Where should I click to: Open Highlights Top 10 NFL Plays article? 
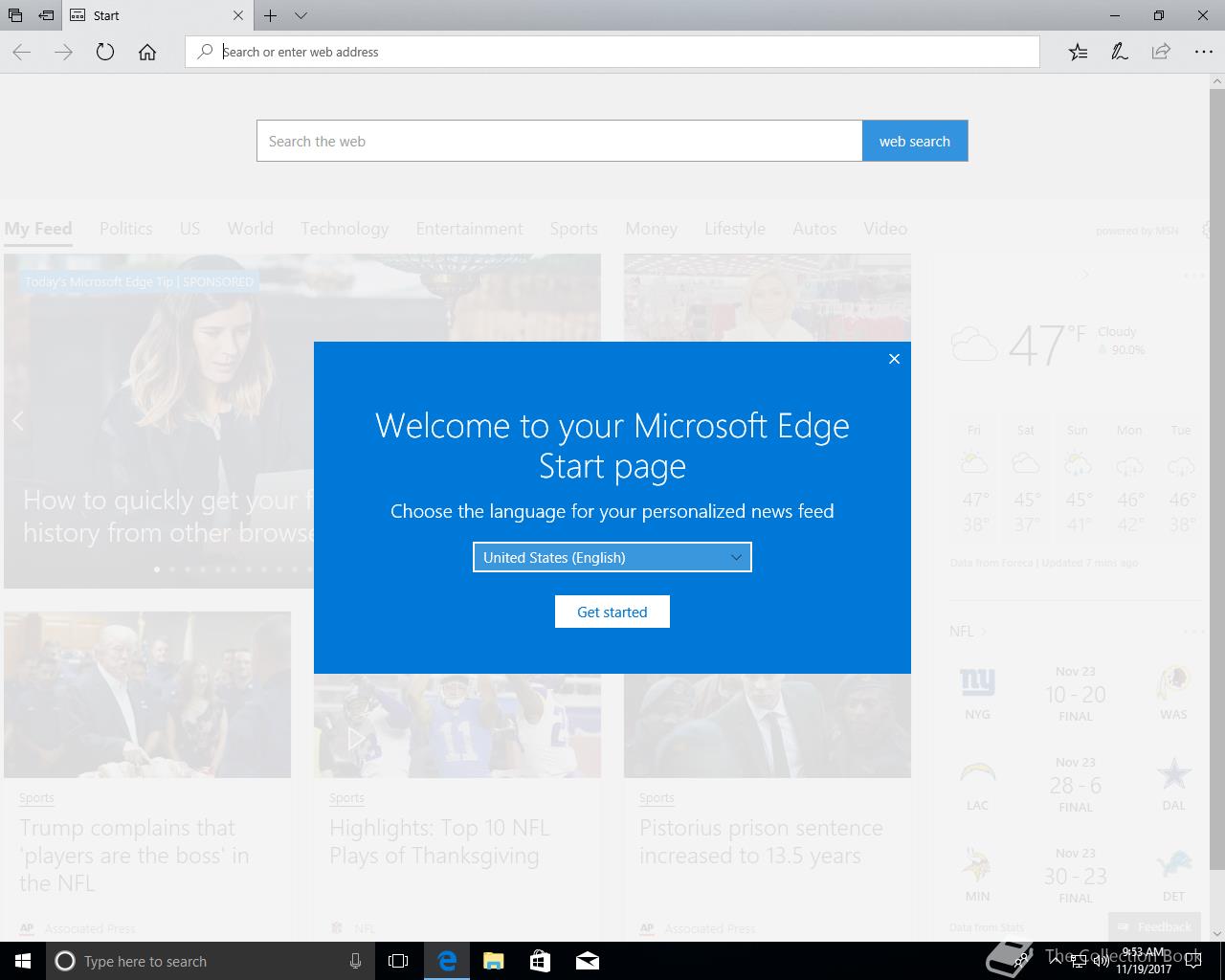[x=440, y=841]
